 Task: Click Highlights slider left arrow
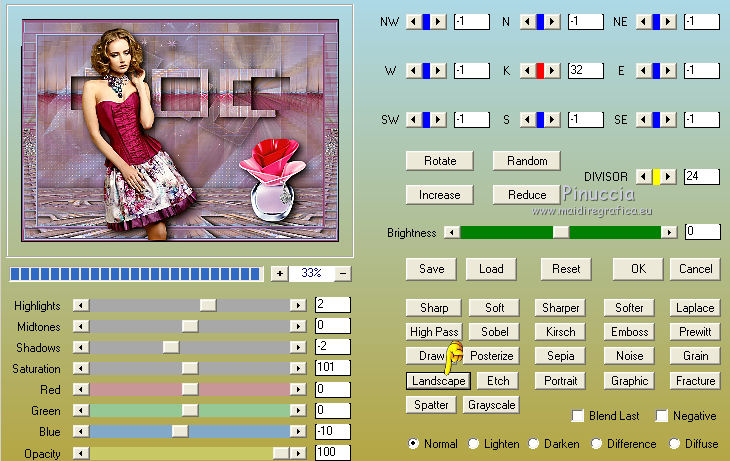tap(81, 305)
